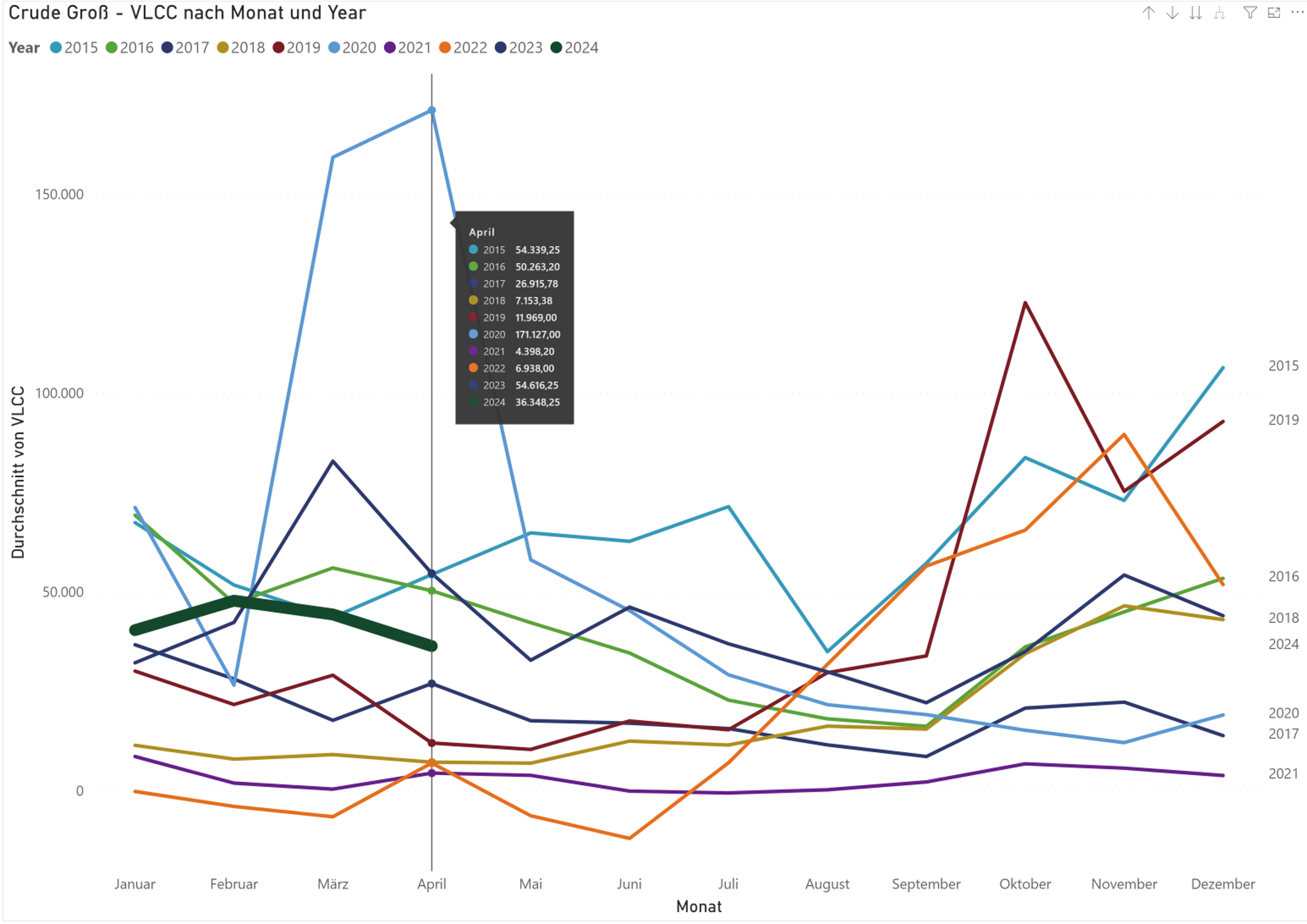Show filters affecting this visual
Image resolution: width=1307 pixels, height=924 pixels.
click(x=1250, y=13)
